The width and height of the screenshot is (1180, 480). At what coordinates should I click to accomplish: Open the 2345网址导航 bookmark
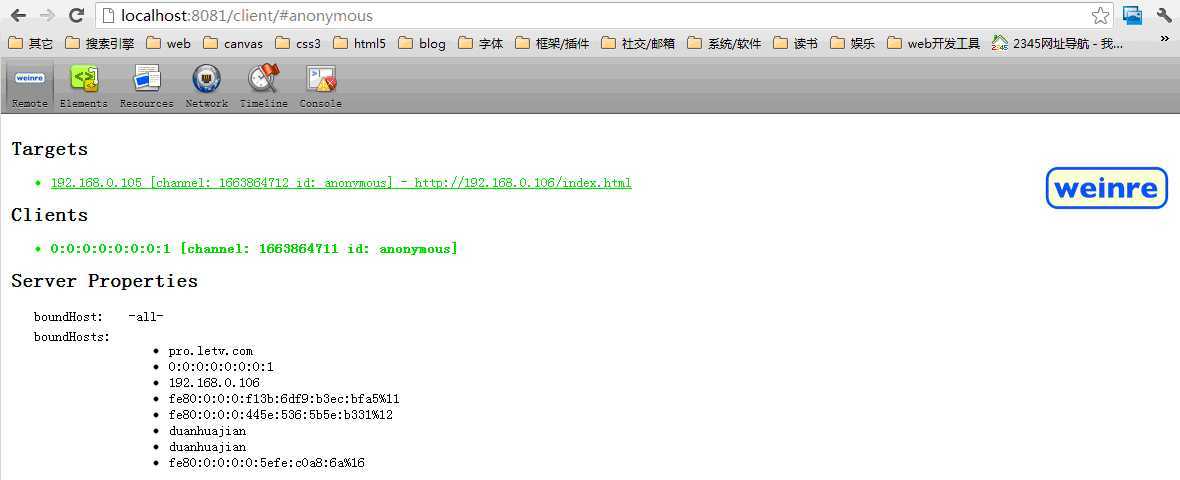tap(1057, 43)
